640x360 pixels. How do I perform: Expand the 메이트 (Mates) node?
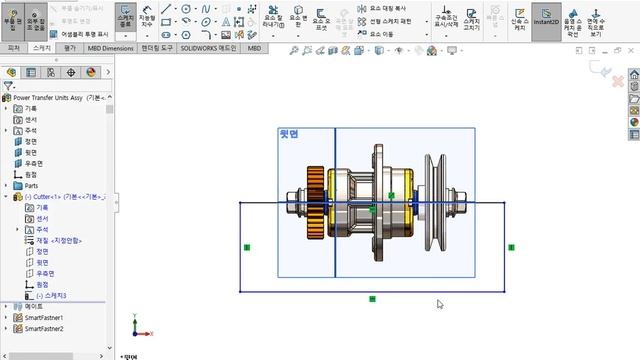click(6, 307)
